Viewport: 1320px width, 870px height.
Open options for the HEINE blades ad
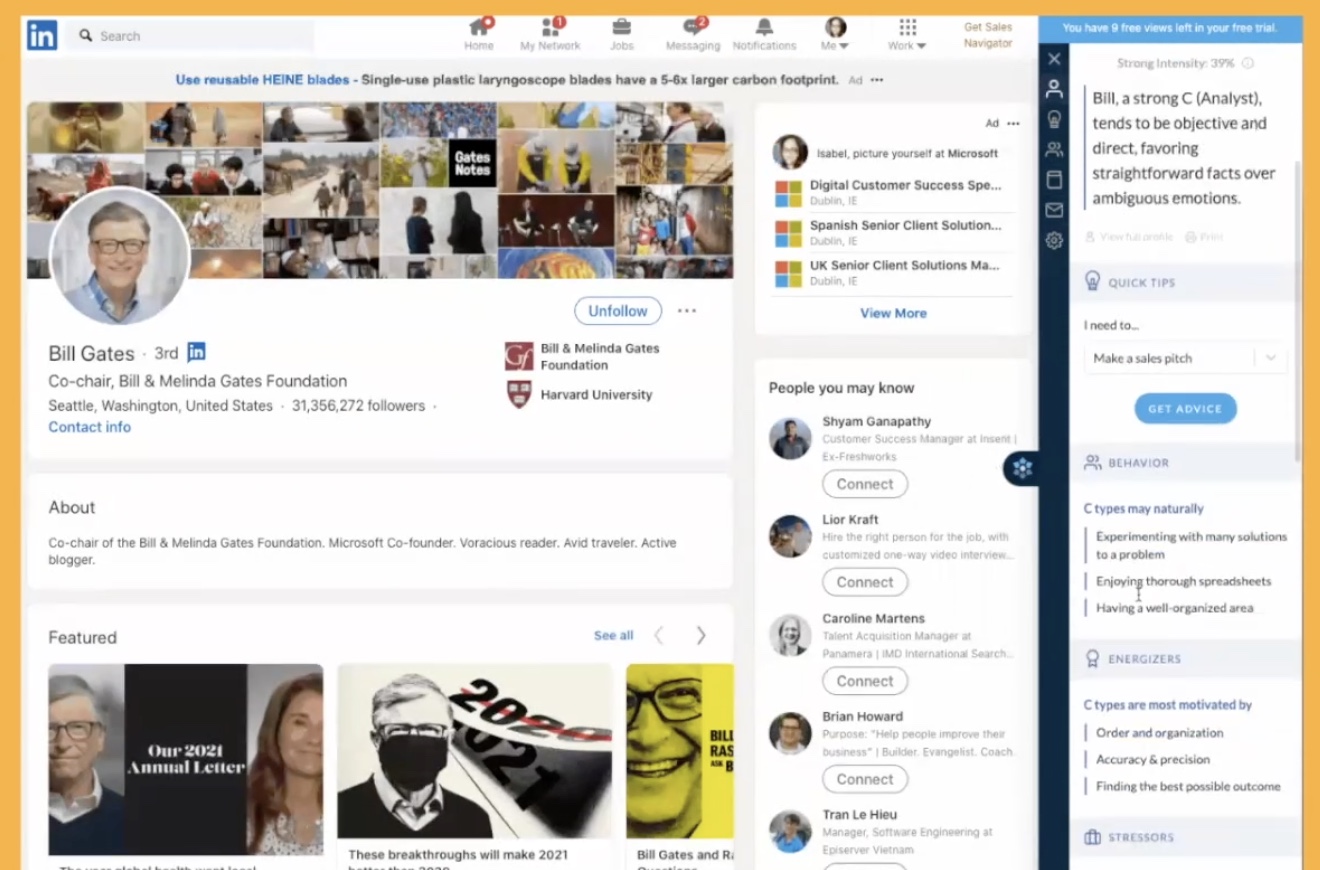click(877, 80)
